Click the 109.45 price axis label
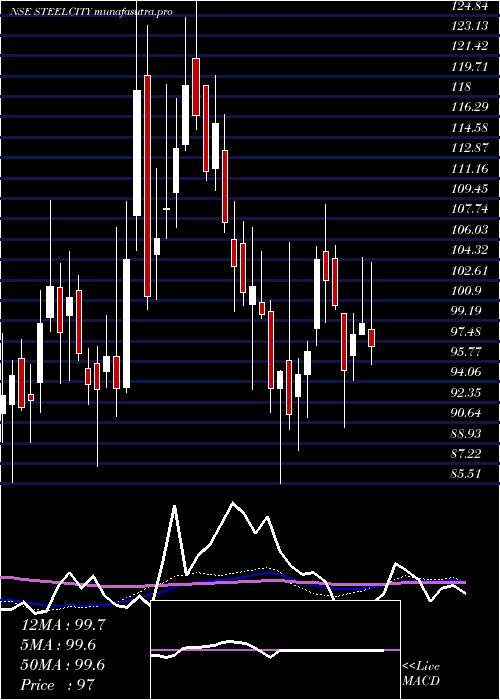The width and height of the screenshot is (500, 700). pyautogui.click(x=470, y=188)
